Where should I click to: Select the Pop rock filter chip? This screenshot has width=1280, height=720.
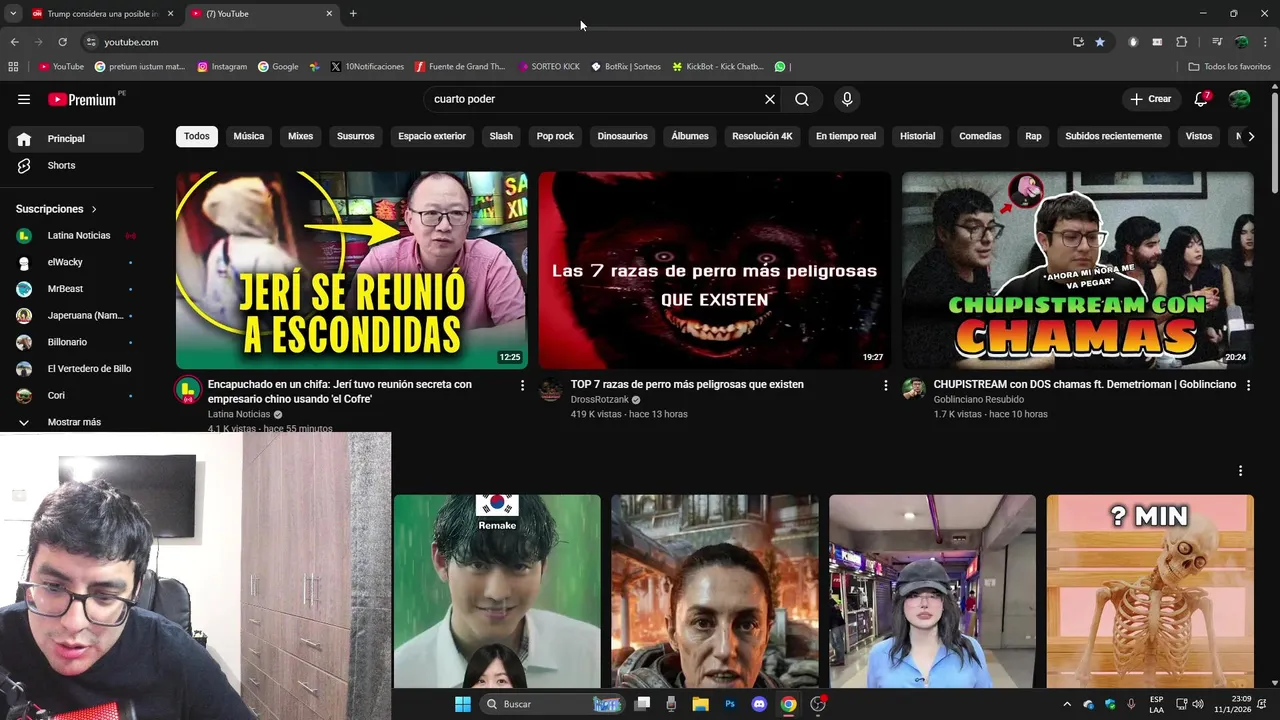[555, 136]
